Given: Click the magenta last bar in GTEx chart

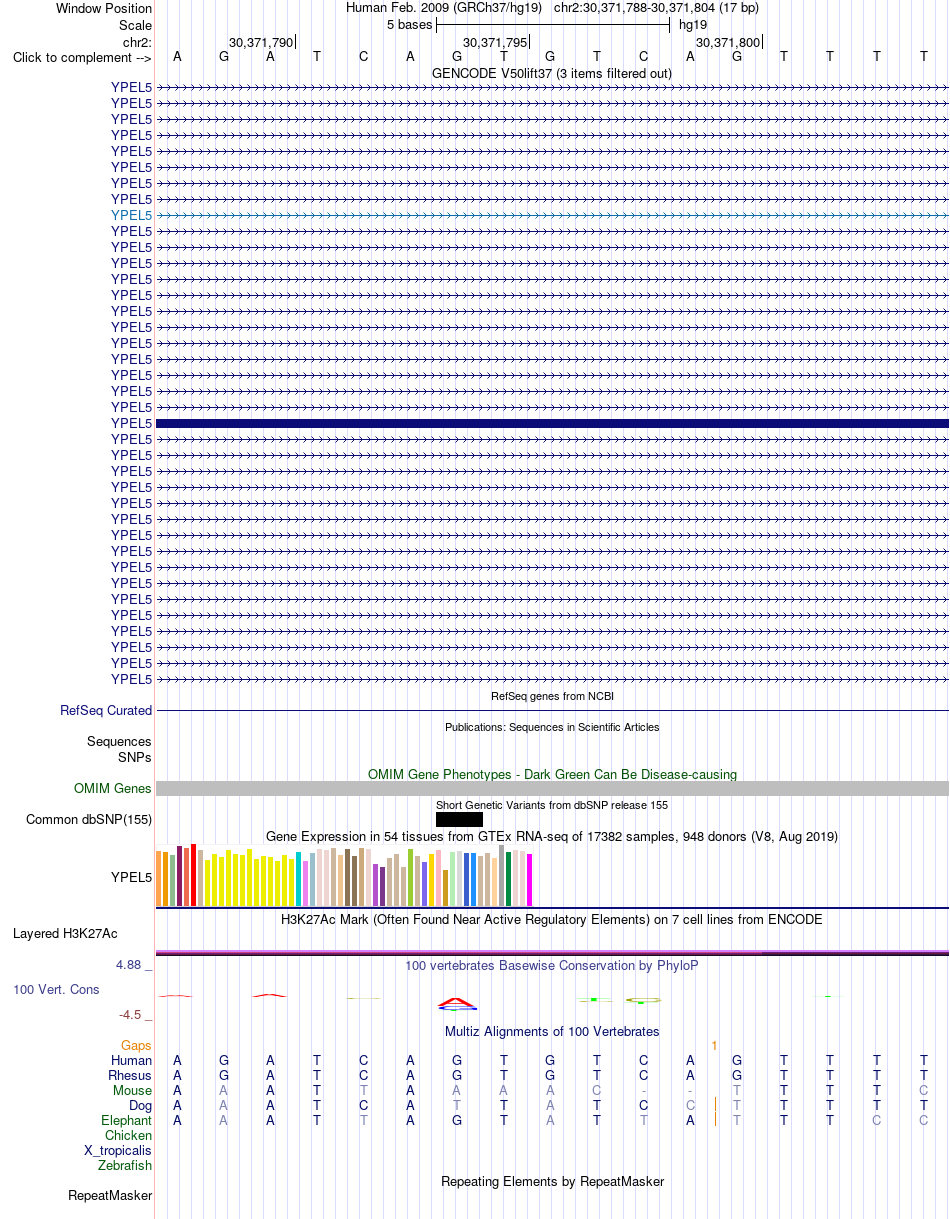Looking at the screenshot, I should click(530, 880).
